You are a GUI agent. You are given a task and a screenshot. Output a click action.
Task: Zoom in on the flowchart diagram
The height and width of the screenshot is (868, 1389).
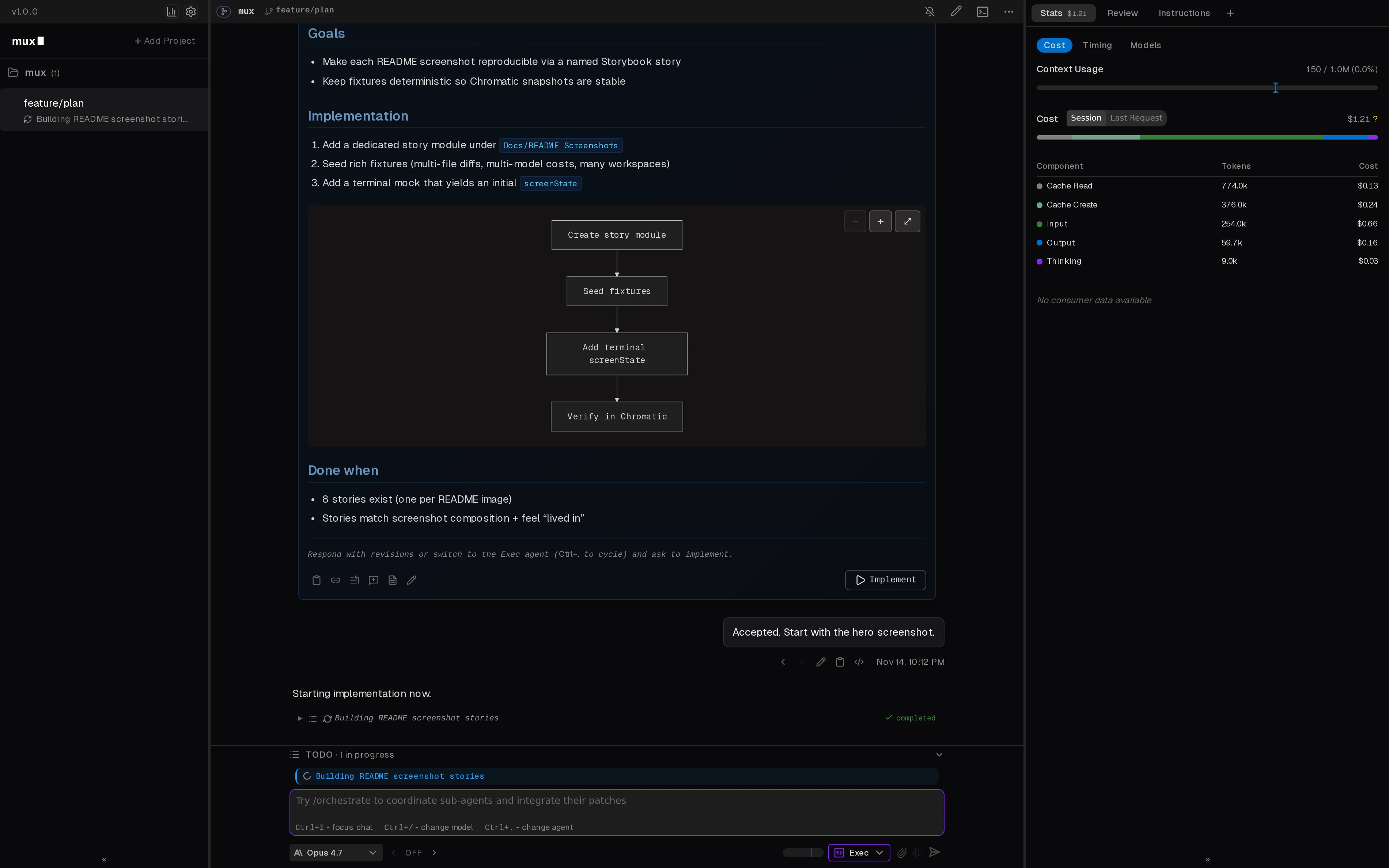[x=880, y=222]
